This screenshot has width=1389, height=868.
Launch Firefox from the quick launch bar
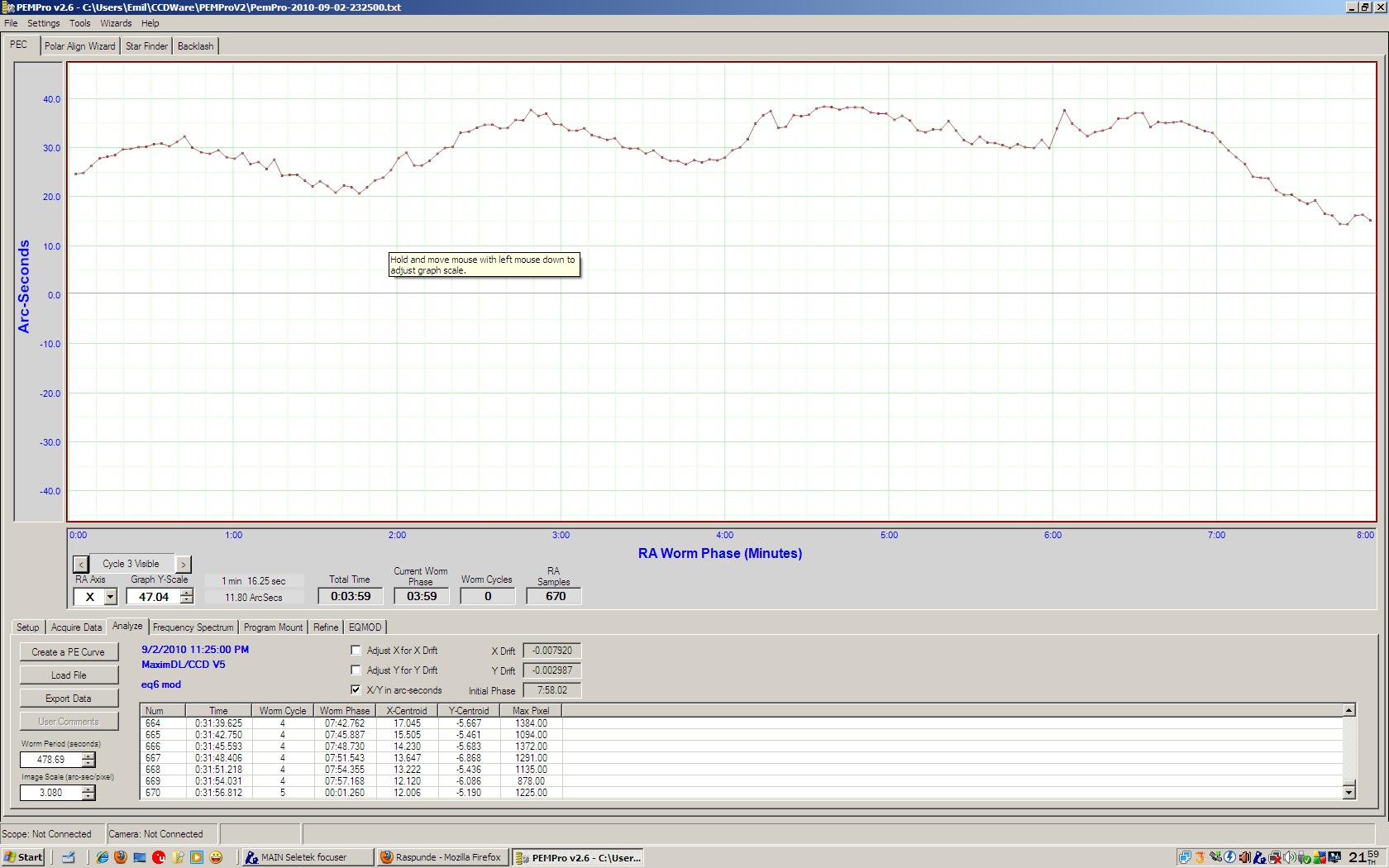121,857
